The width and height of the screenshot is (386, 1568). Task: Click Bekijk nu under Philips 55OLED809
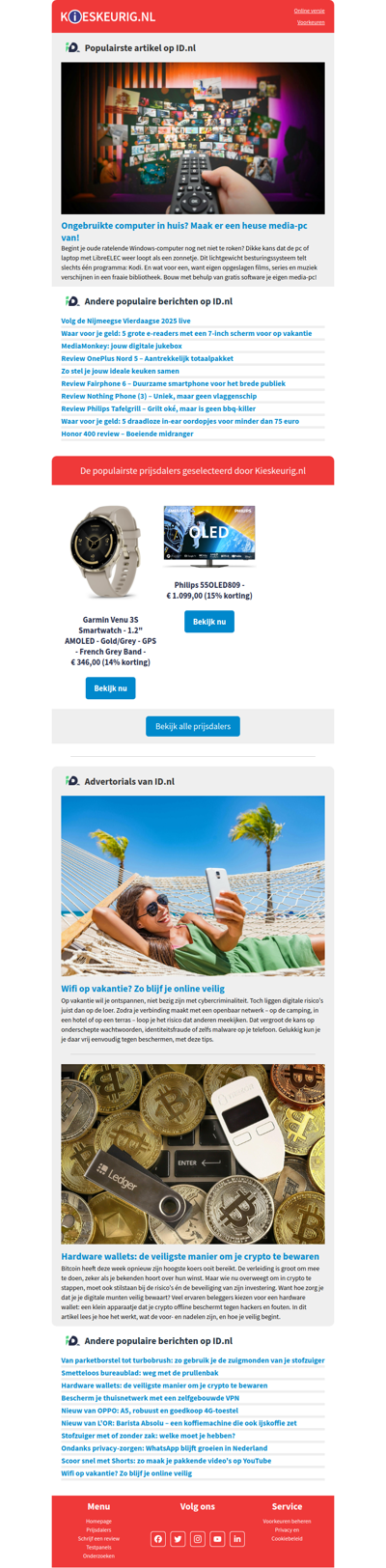[209, 622]
